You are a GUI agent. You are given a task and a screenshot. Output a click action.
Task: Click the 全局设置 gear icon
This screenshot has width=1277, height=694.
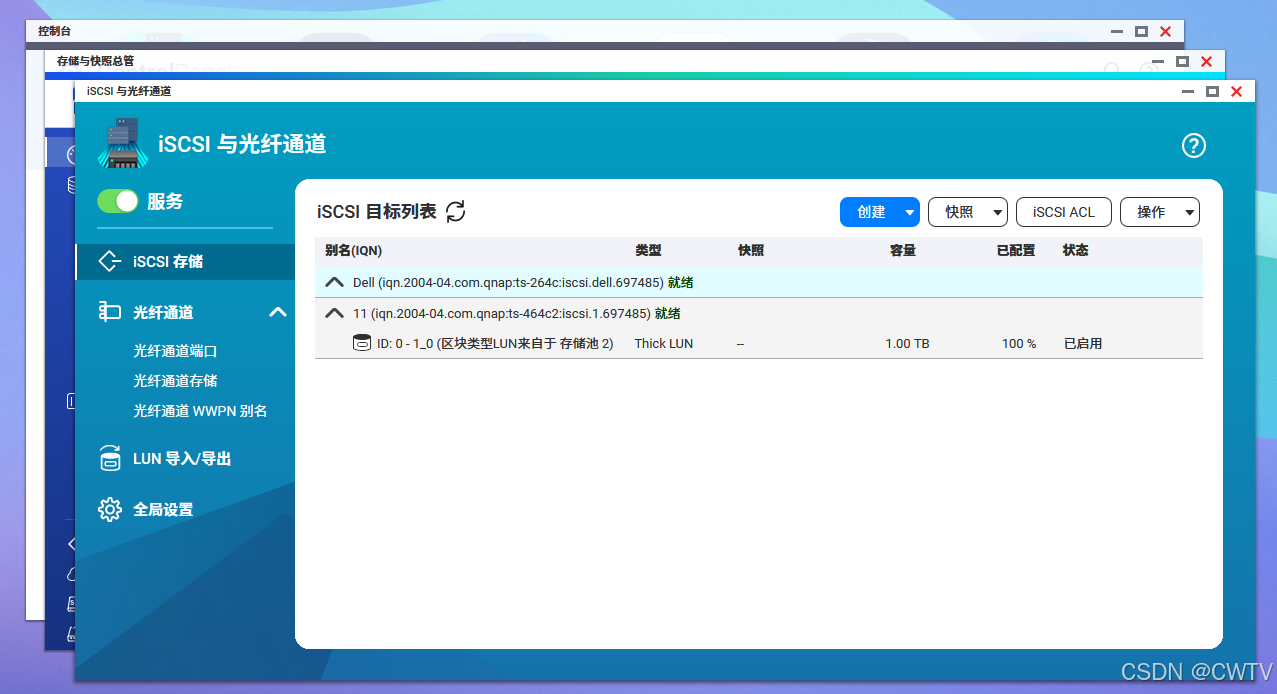pos(110,509)
